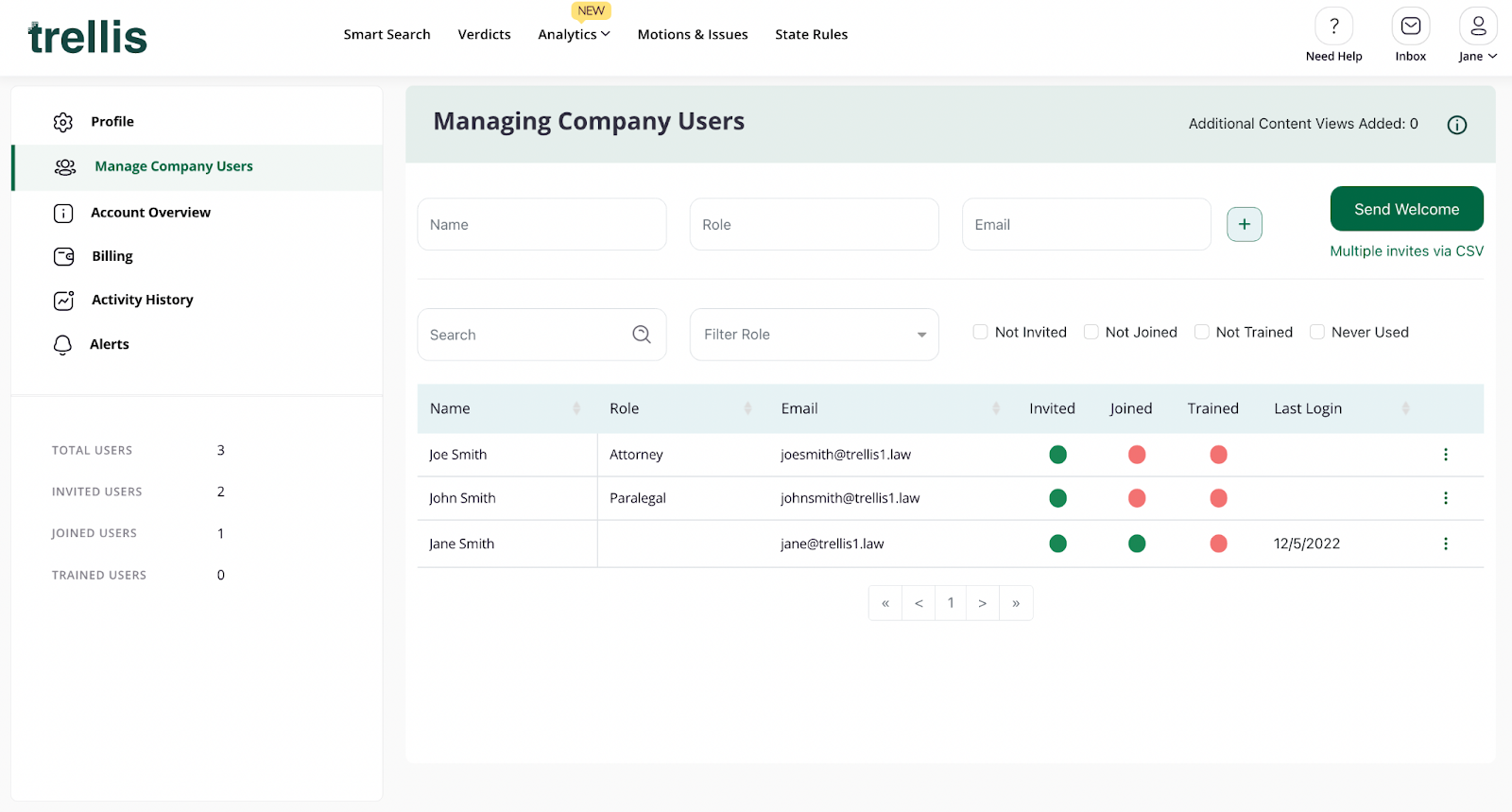
Task: Click the Send Welcome button
Action: click(x=1406, y=209)
